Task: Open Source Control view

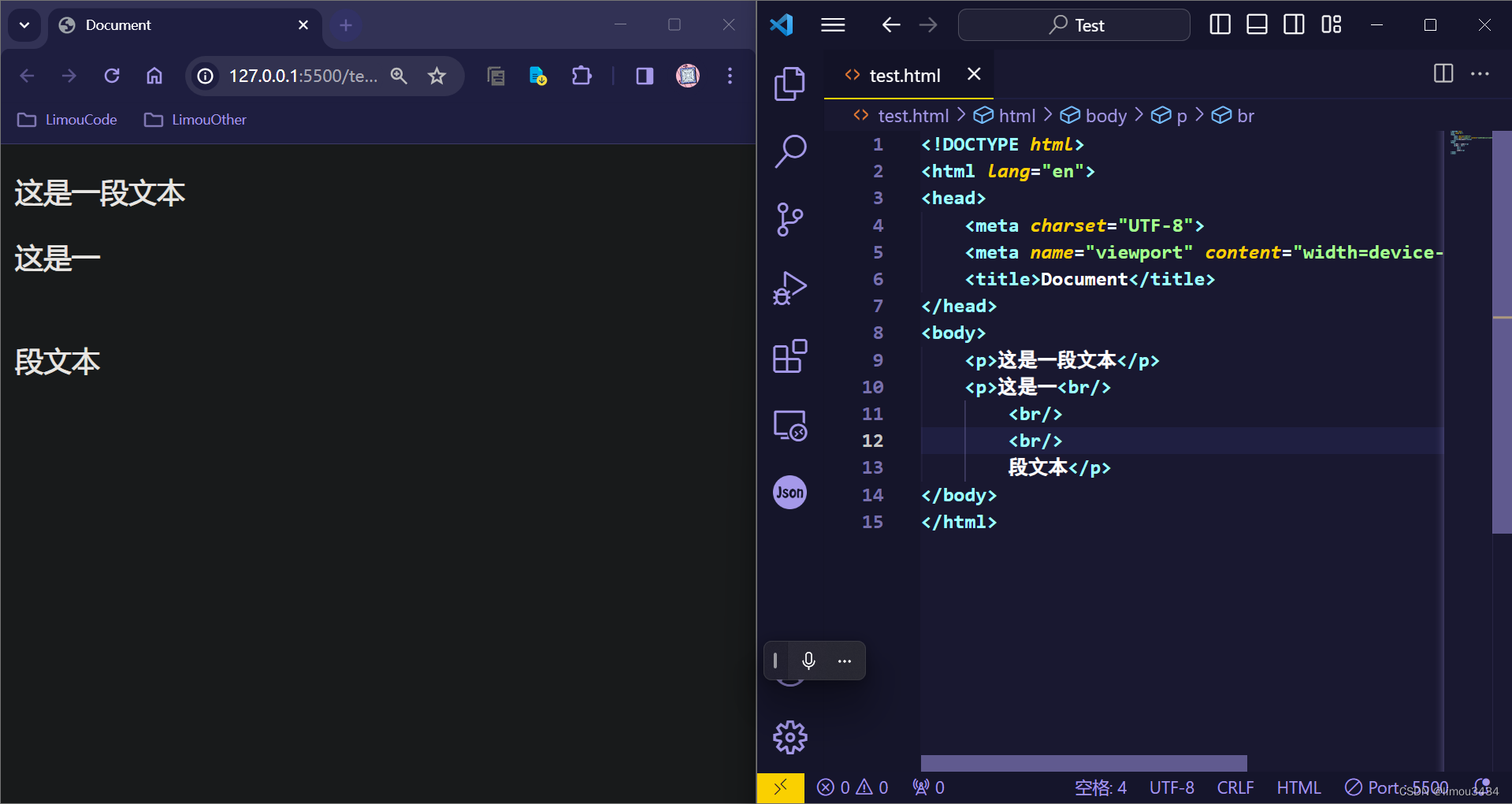Action: 789,220
